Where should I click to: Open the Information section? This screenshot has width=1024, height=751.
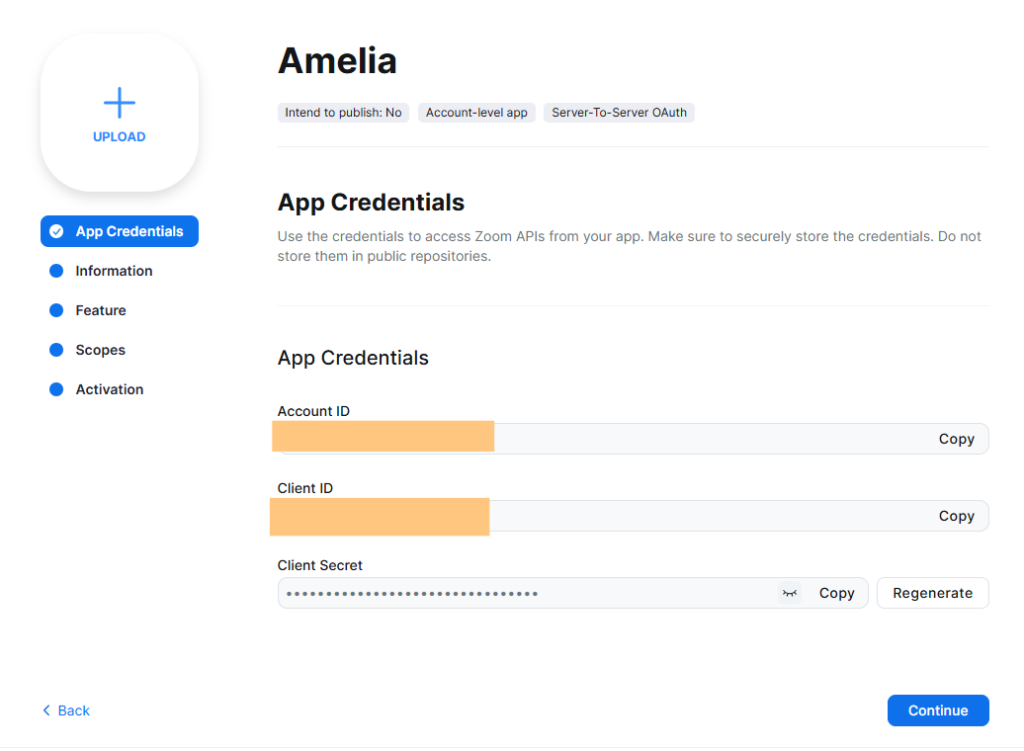pos(114,271)
